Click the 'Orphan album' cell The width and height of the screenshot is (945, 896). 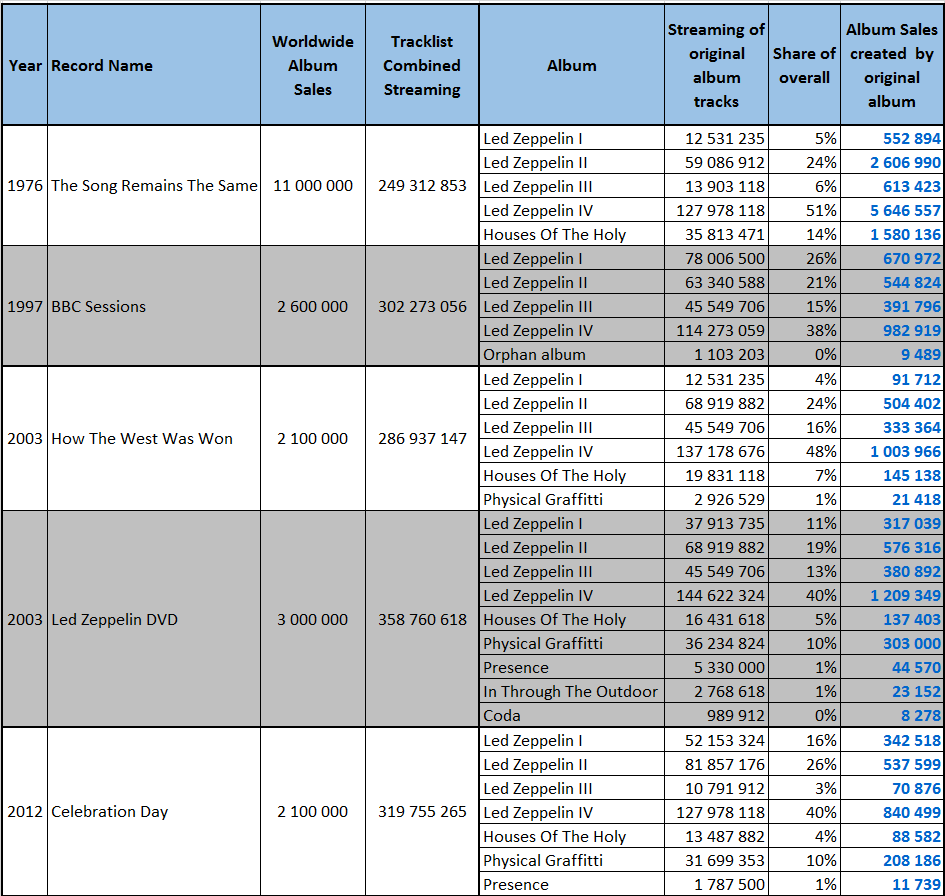click(571, 354)
